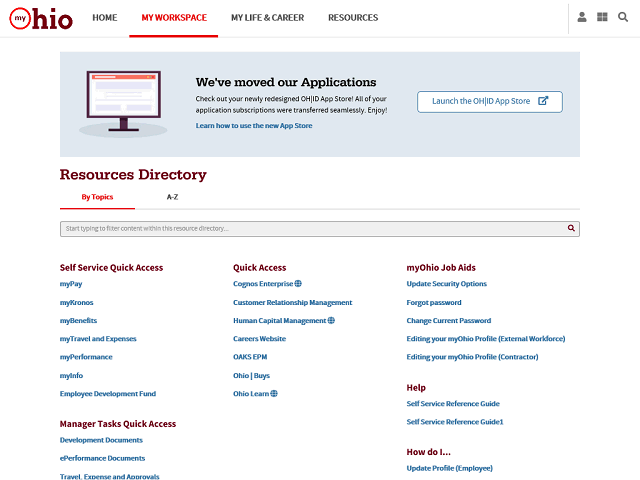The width and height of the screenshot is (640, 480).
Task: Click the myOhio logo
Action: point(41,18)
